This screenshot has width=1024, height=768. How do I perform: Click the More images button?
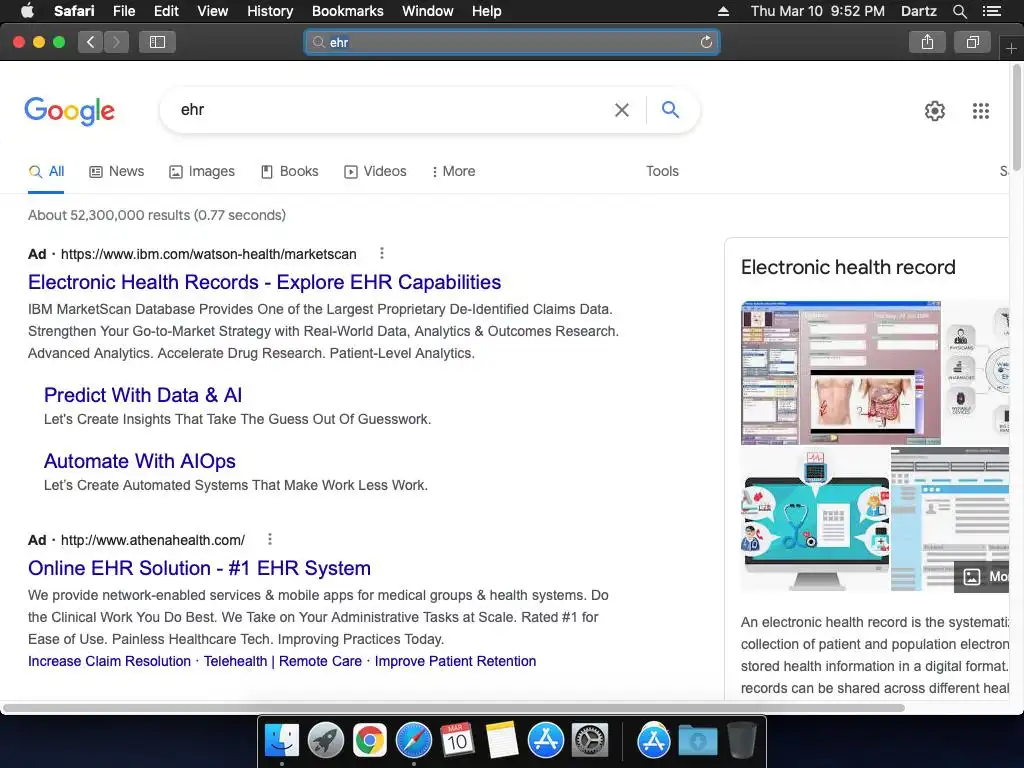[983, 577]
